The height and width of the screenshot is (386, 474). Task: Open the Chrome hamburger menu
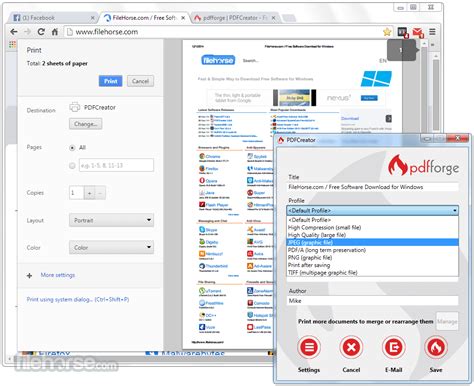432,32
